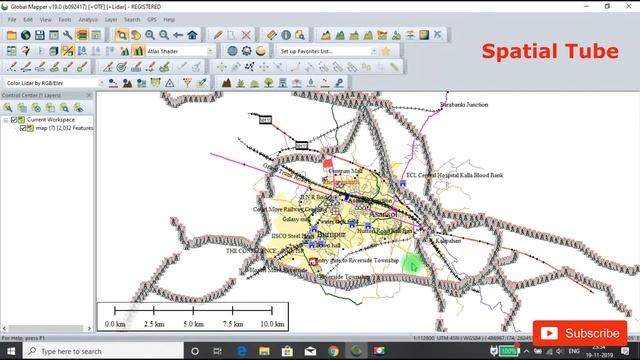Open the File menu
The height and width of the screenshot is (360, 640).
coord(12,20)
